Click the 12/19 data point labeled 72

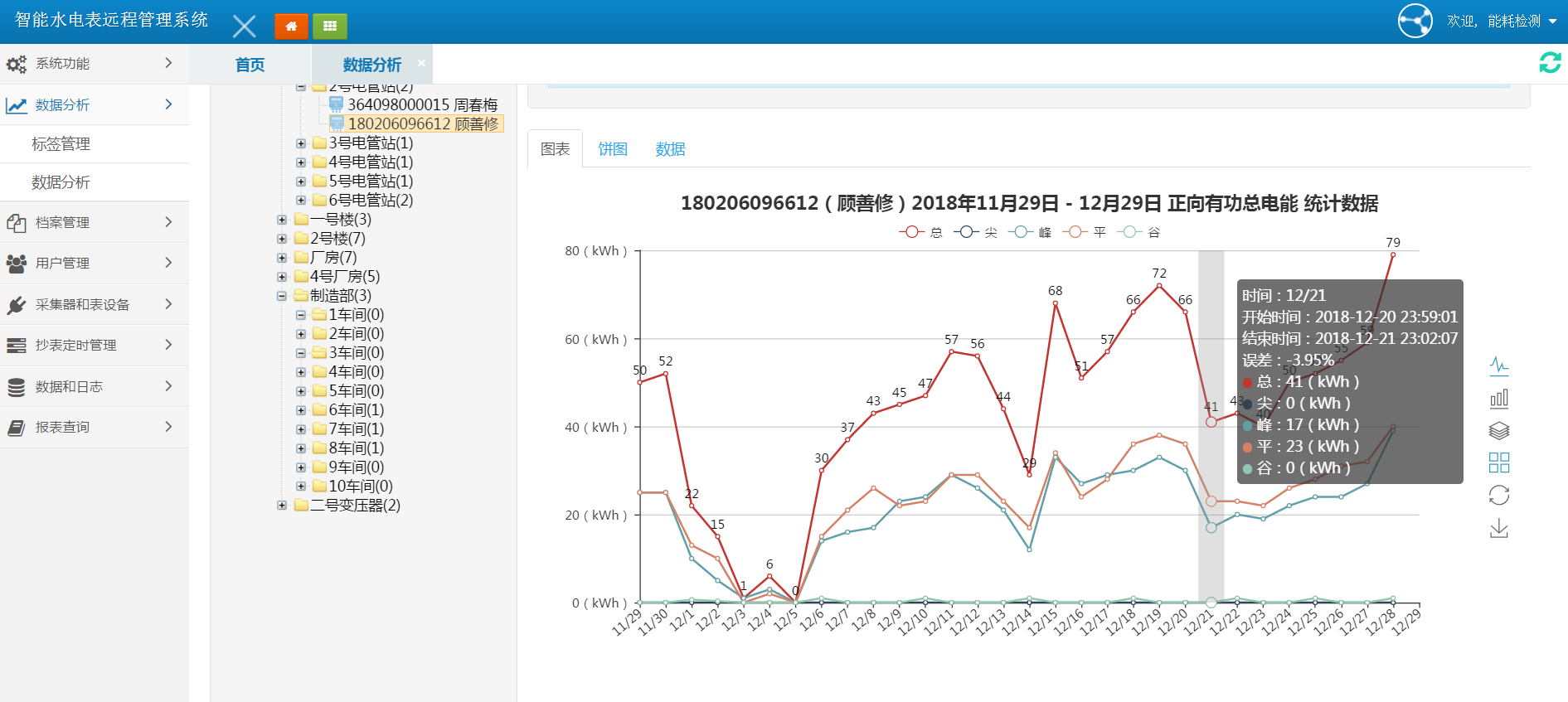point(1159,285)
